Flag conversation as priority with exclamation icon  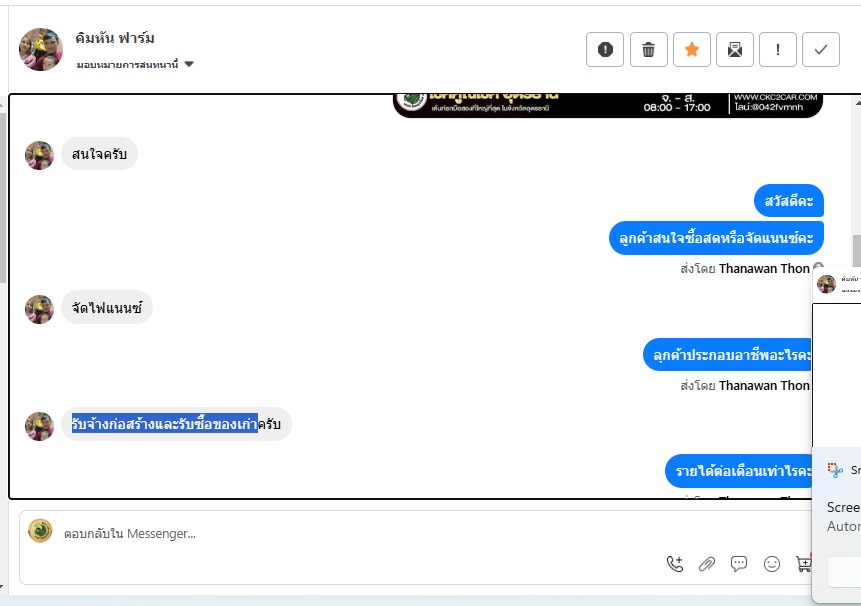[x=778, y=49]
